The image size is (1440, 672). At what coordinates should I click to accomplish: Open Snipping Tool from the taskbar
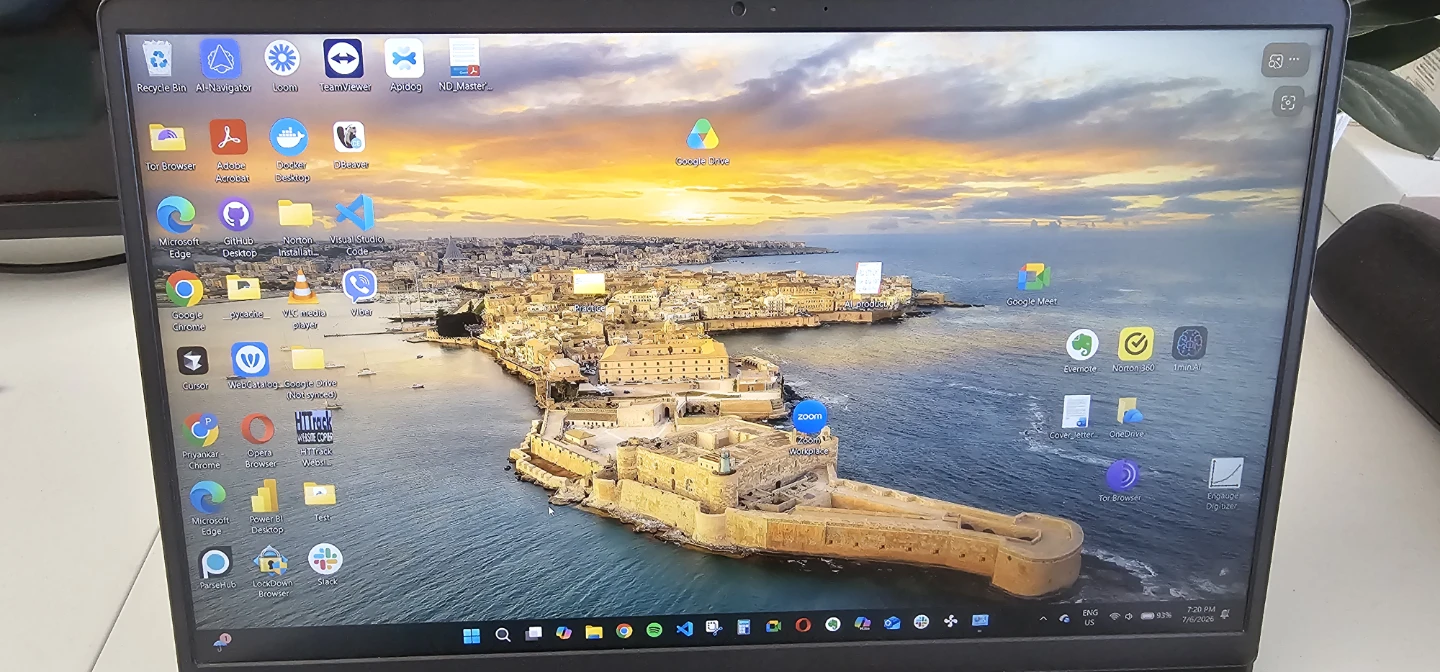(714, 628)
